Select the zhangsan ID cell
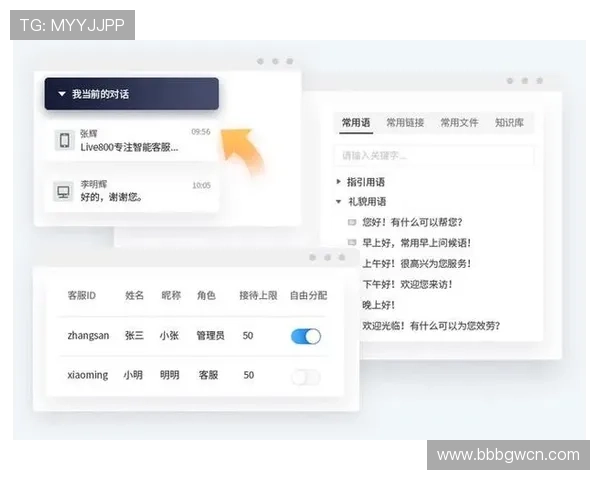The width and height of the screenshot is (600, 480). pos(88,336)
